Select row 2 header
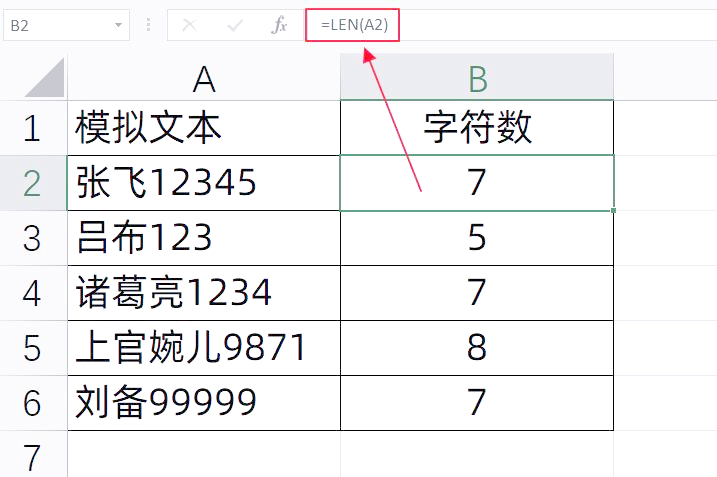Image resolution: width=717 pixels, height=477 pixels. coord(33,183)
